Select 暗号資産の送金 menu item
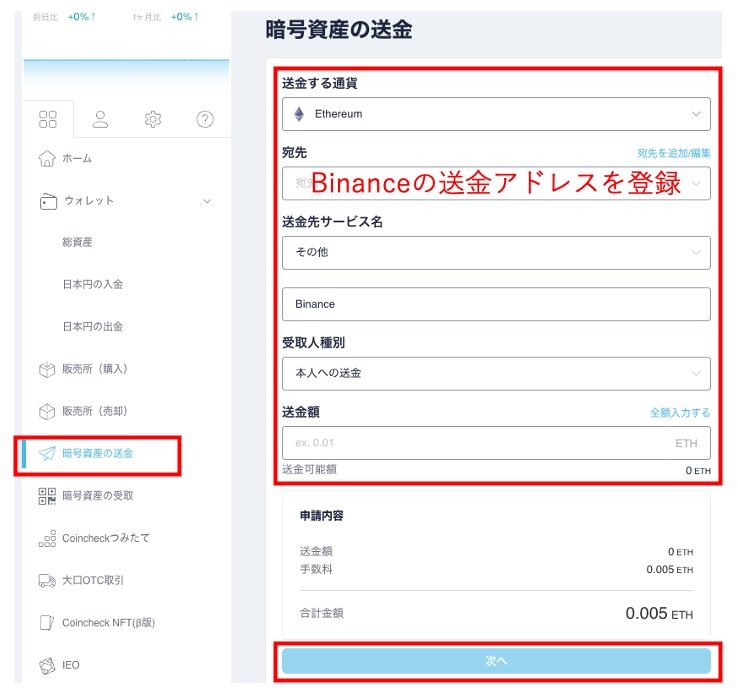 (x=97, y=454)
